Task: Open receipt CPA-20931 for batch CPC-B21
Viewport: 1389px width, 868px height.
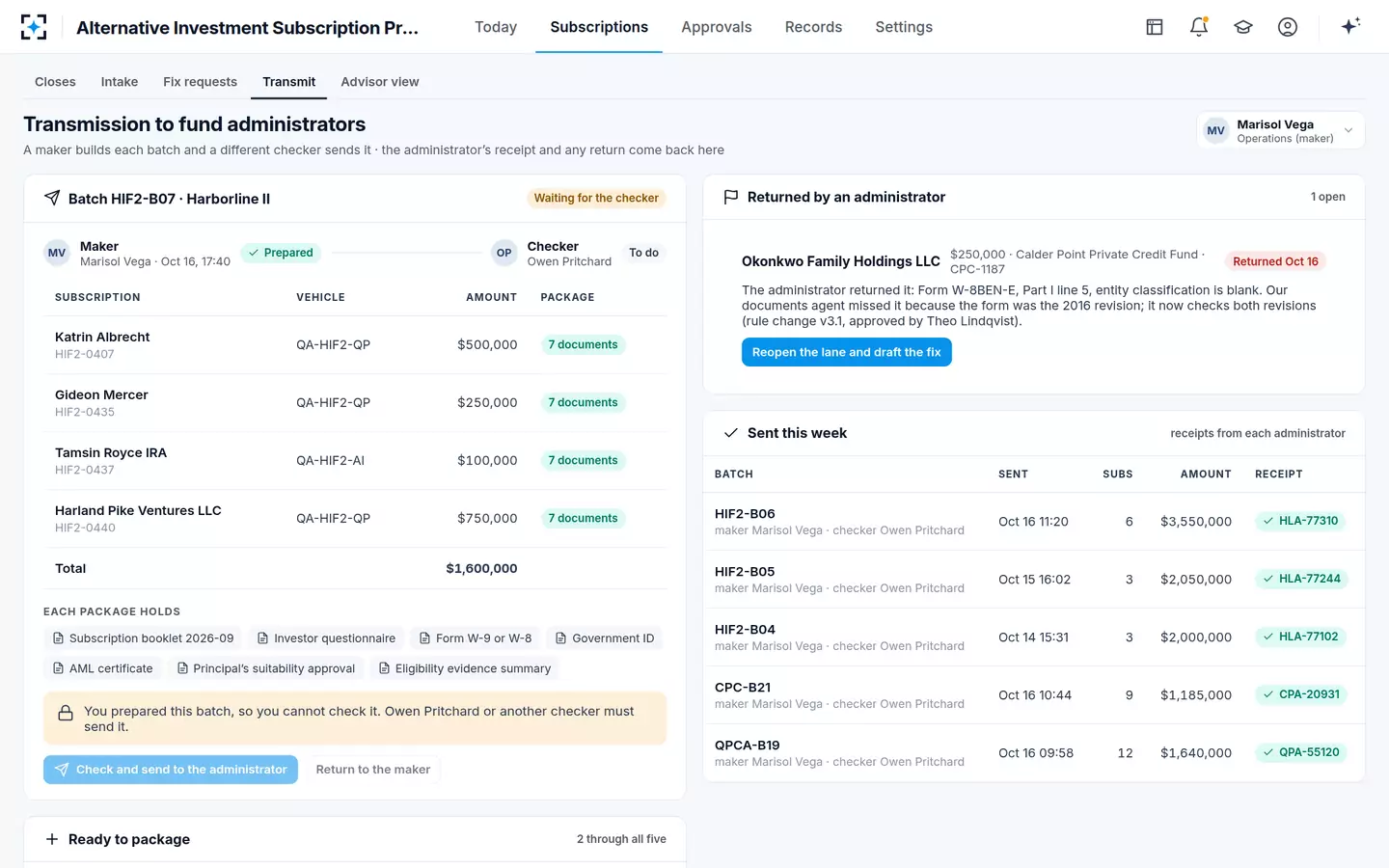Action: tap(1300, 694)
